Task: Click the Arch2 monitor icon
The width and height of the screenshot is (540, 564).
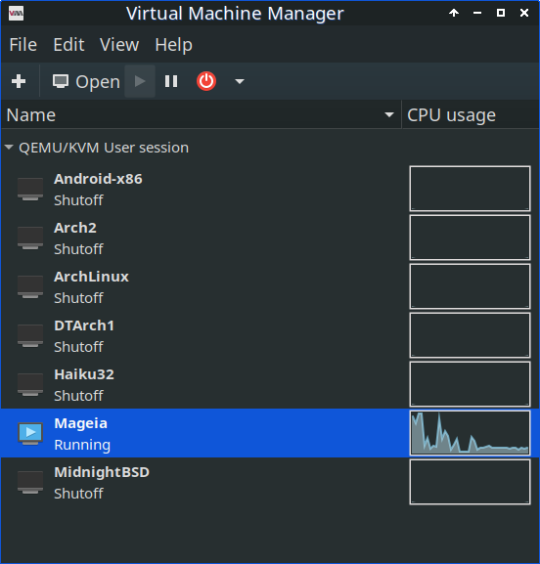Action: point(30,238)
